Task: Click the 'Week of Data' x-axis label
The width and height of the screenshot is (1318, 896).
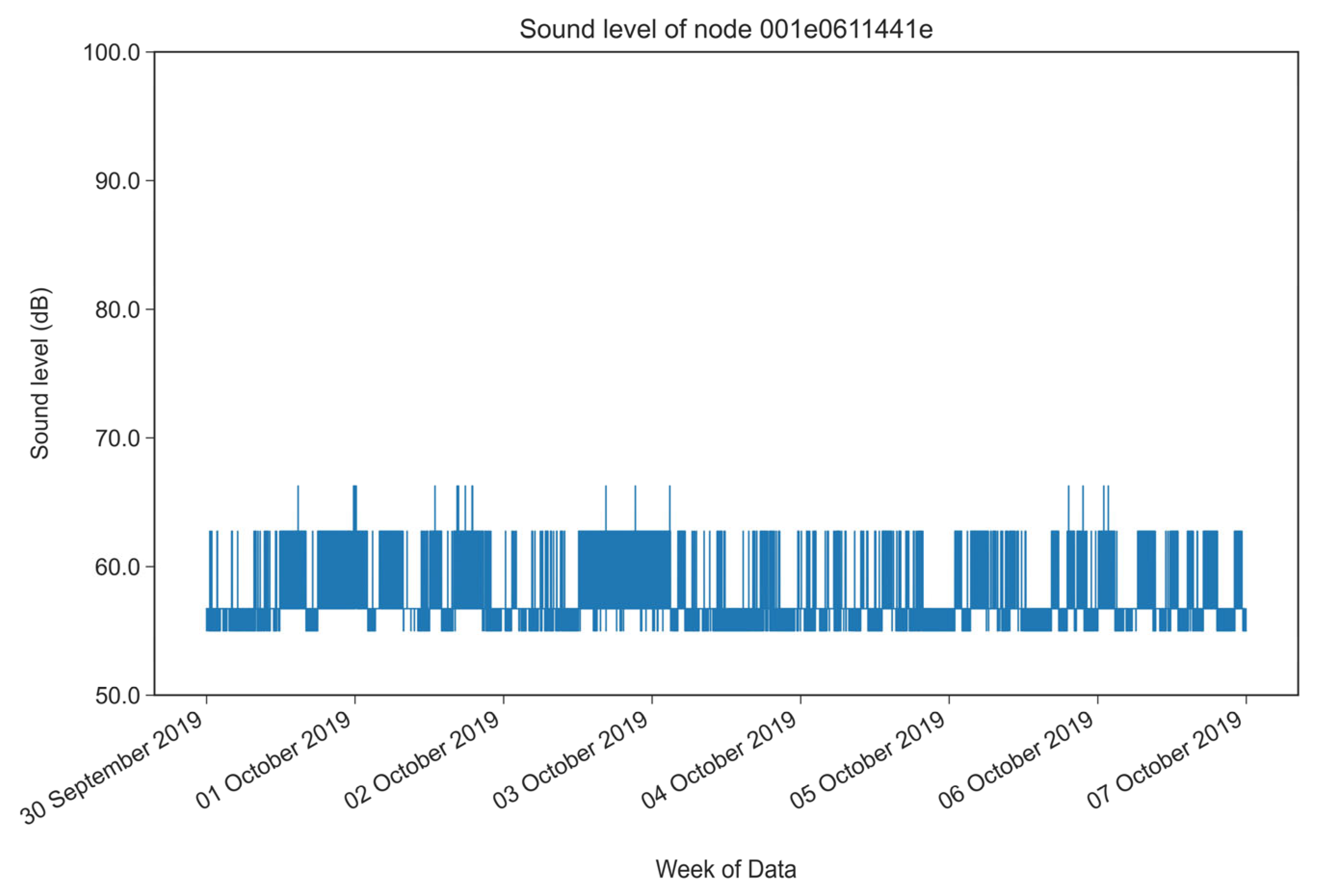Action: (x=726, y=869)
